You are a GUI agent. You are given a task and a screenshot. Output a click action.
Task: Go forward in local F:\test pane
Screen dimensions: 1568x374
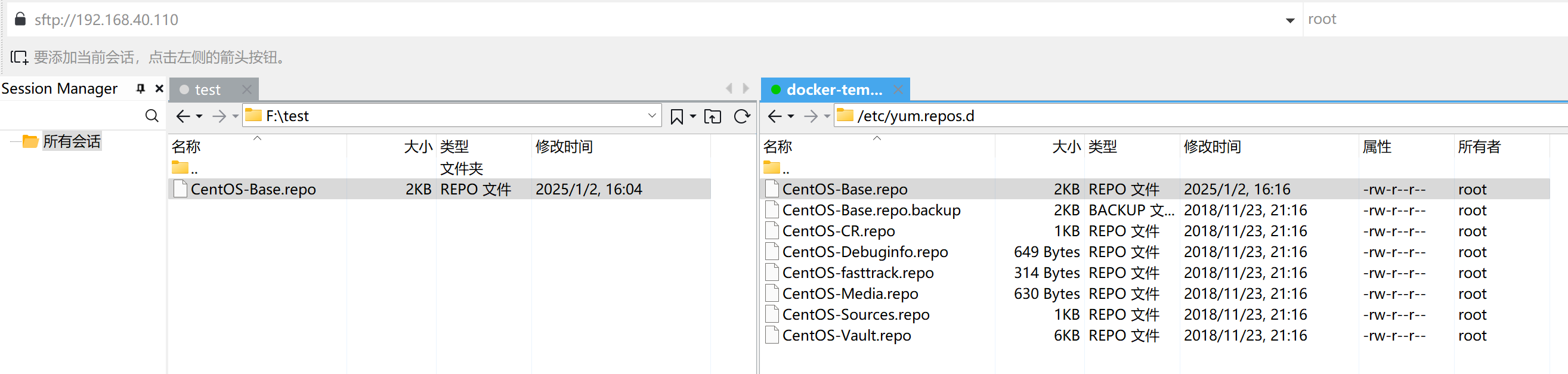point(219,116)
